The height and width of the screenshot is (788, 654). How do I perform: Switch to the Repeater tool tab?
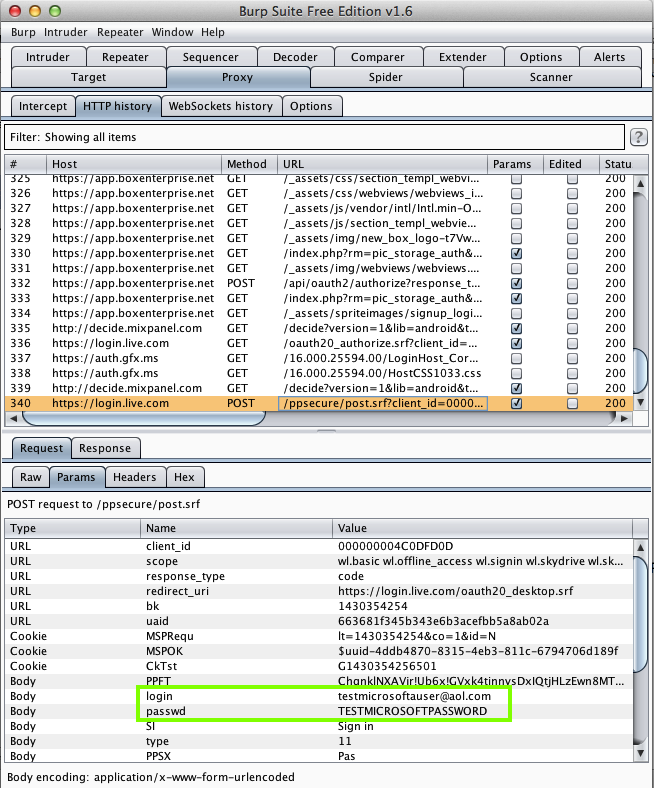coord(125,57)
